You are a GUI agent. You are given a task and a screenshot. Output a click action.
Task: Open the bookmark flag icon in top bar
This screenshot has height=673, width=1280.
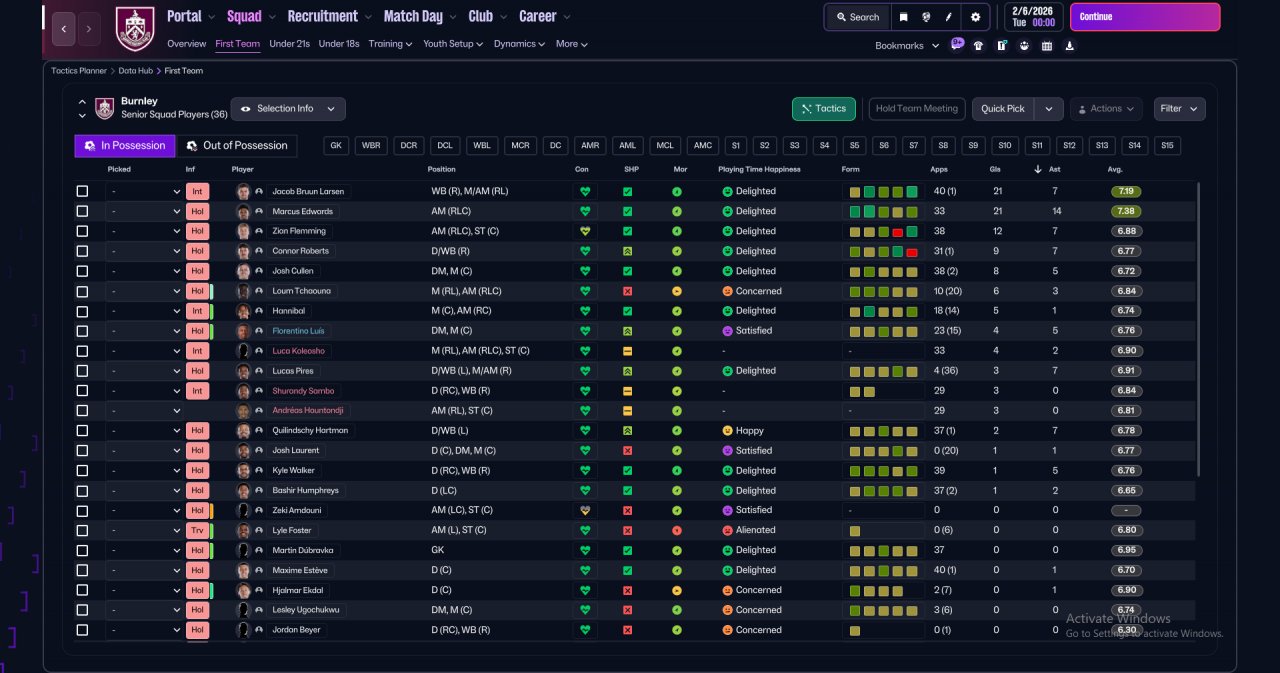(x=904, y=17)
